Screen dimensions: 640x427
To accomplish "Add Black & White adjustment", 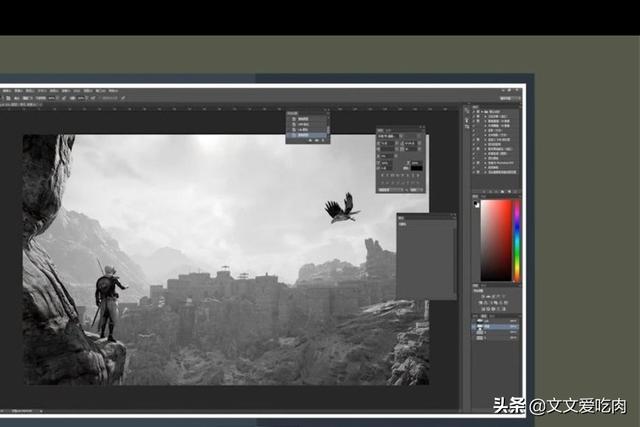I will [490, 302].
